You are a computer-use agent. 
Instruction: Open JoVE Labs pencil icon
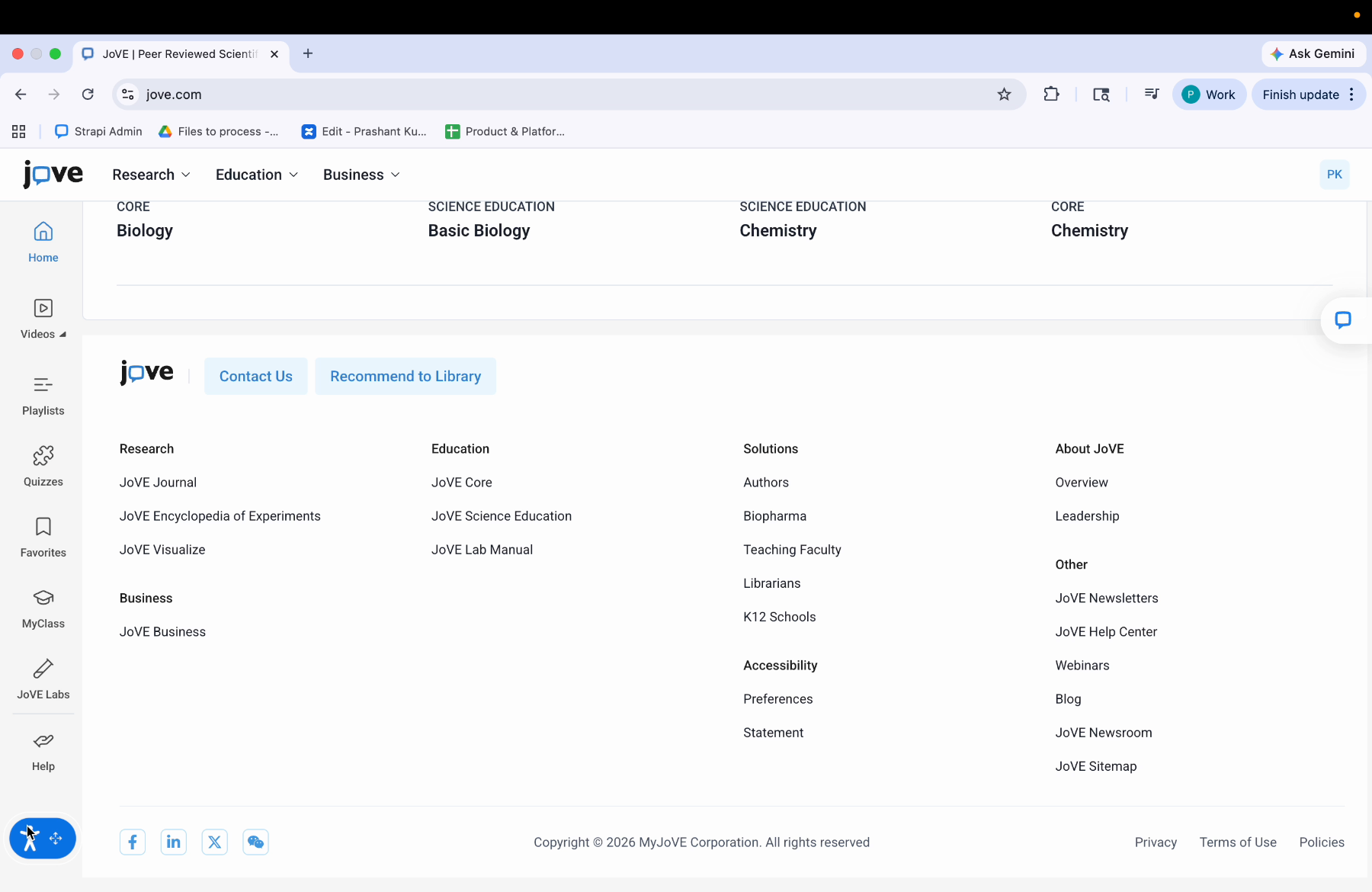point(43,669)
